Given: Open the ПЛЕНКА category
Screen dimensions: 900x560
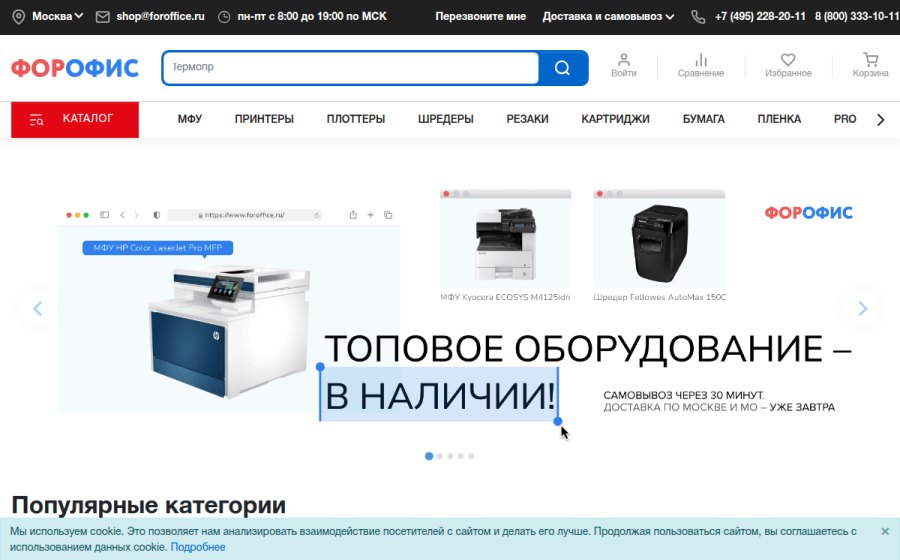Looking at the screenshot, I should point(779,119).
